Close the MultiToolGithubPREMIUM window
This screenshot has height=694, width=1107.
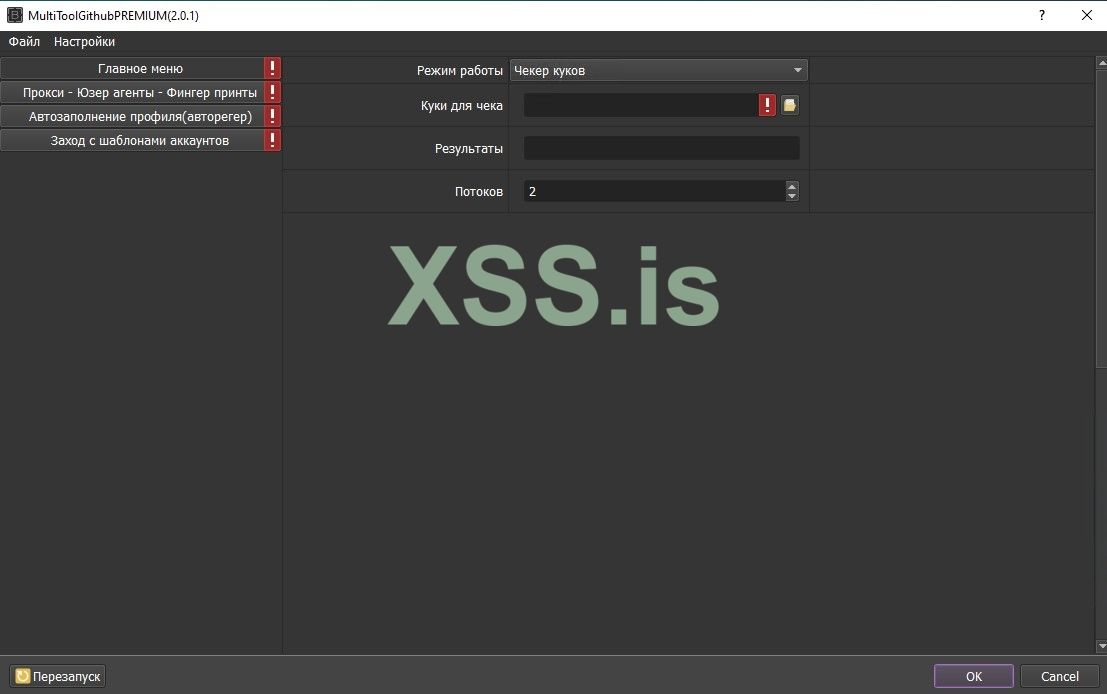tap(1087, 16)
